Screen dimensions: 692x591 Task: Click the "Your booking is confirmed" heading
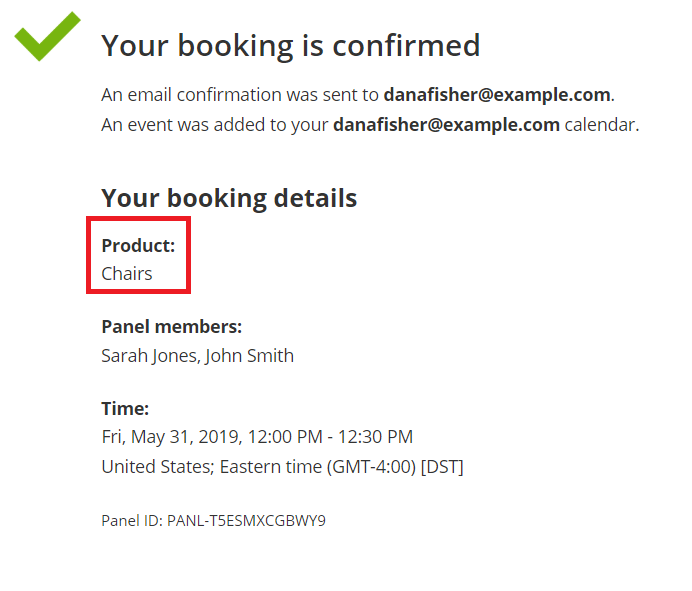[291, 45]
